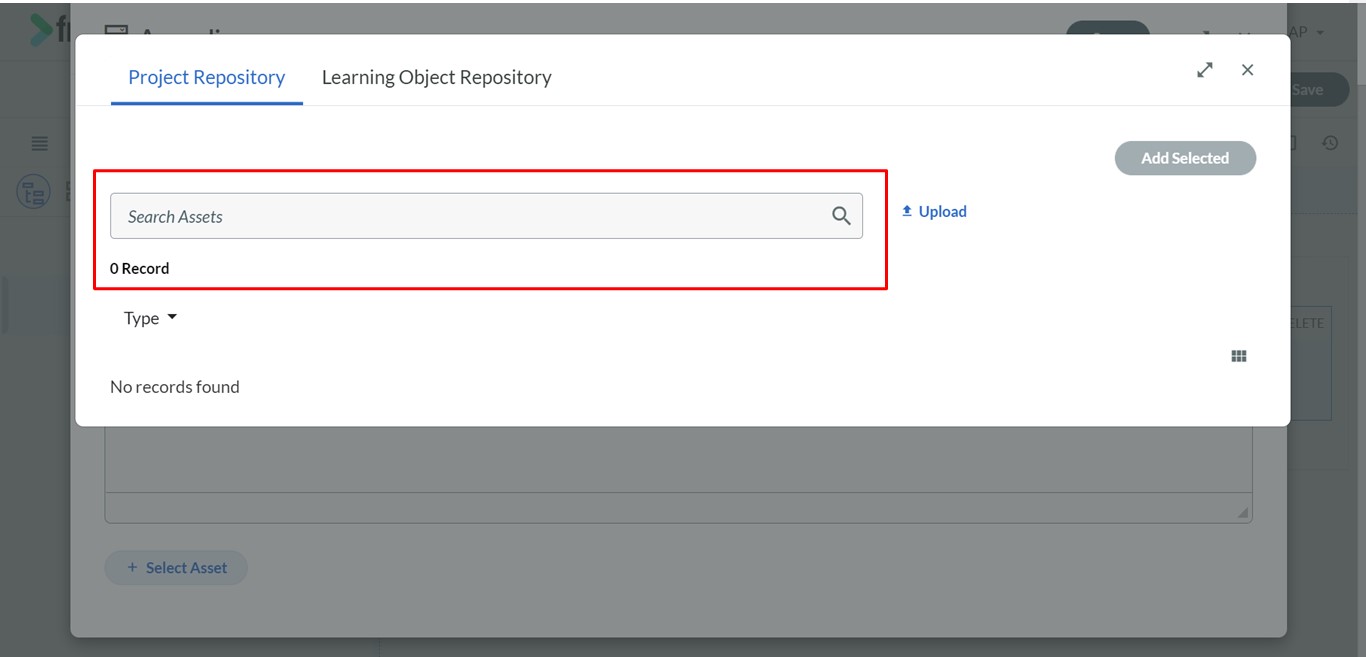Focus the Search Assets input field
The width and height of the screenshot is (1366, 657).
[486, 216]
